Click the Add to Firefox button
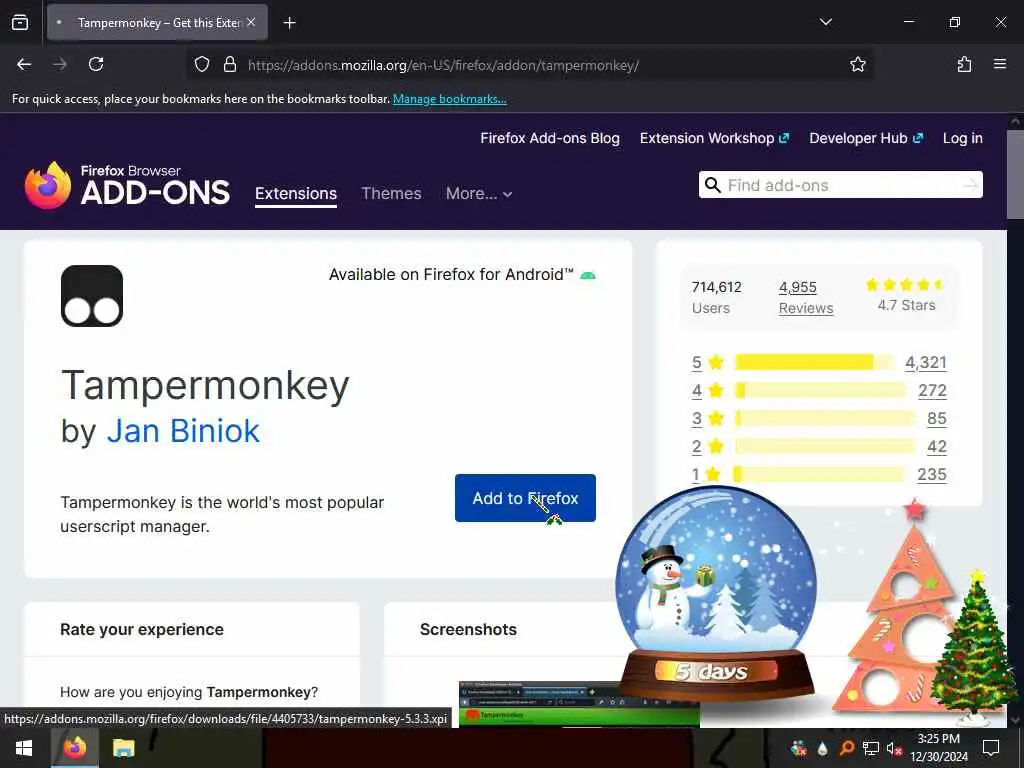The width and height of the screenshot is (1024, 768). (525, 498)
